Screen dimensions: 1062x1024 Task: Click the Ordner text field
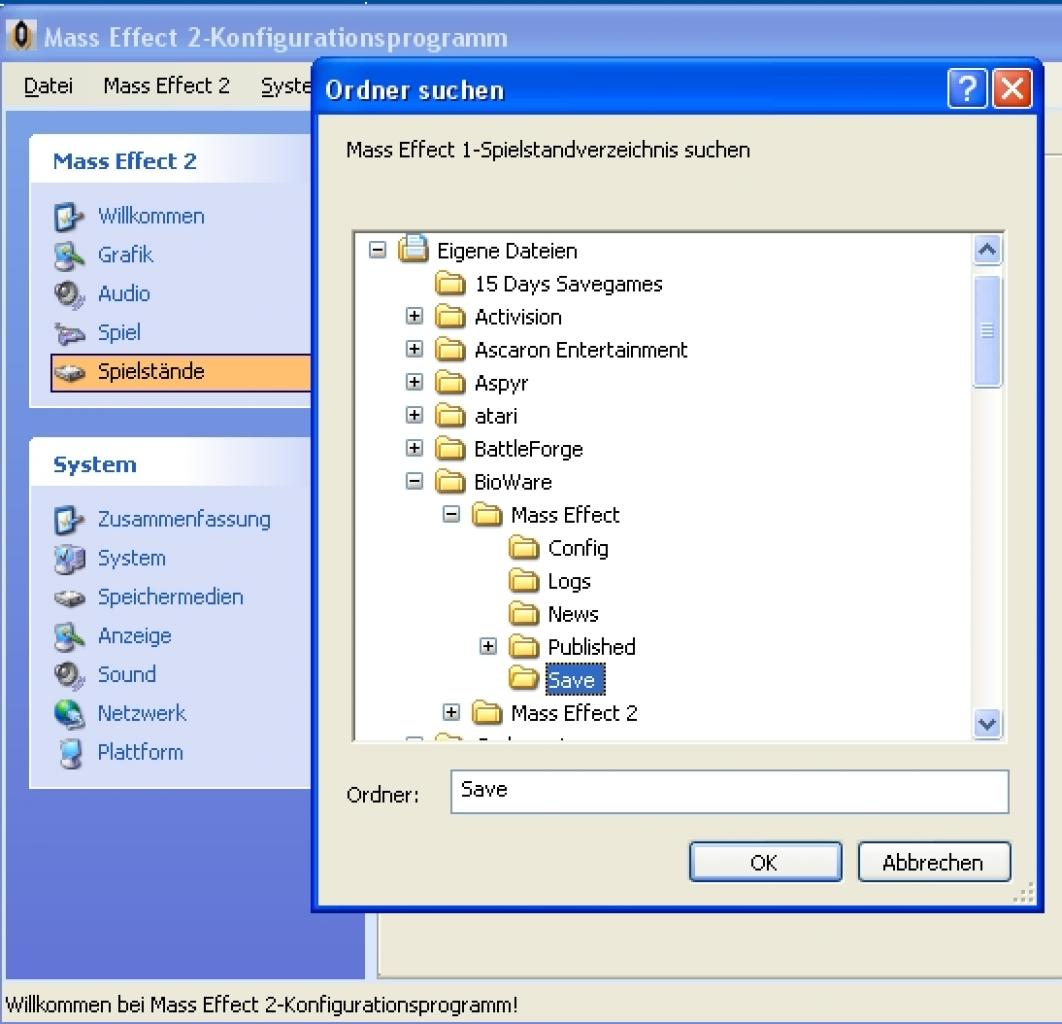point(729,791)
